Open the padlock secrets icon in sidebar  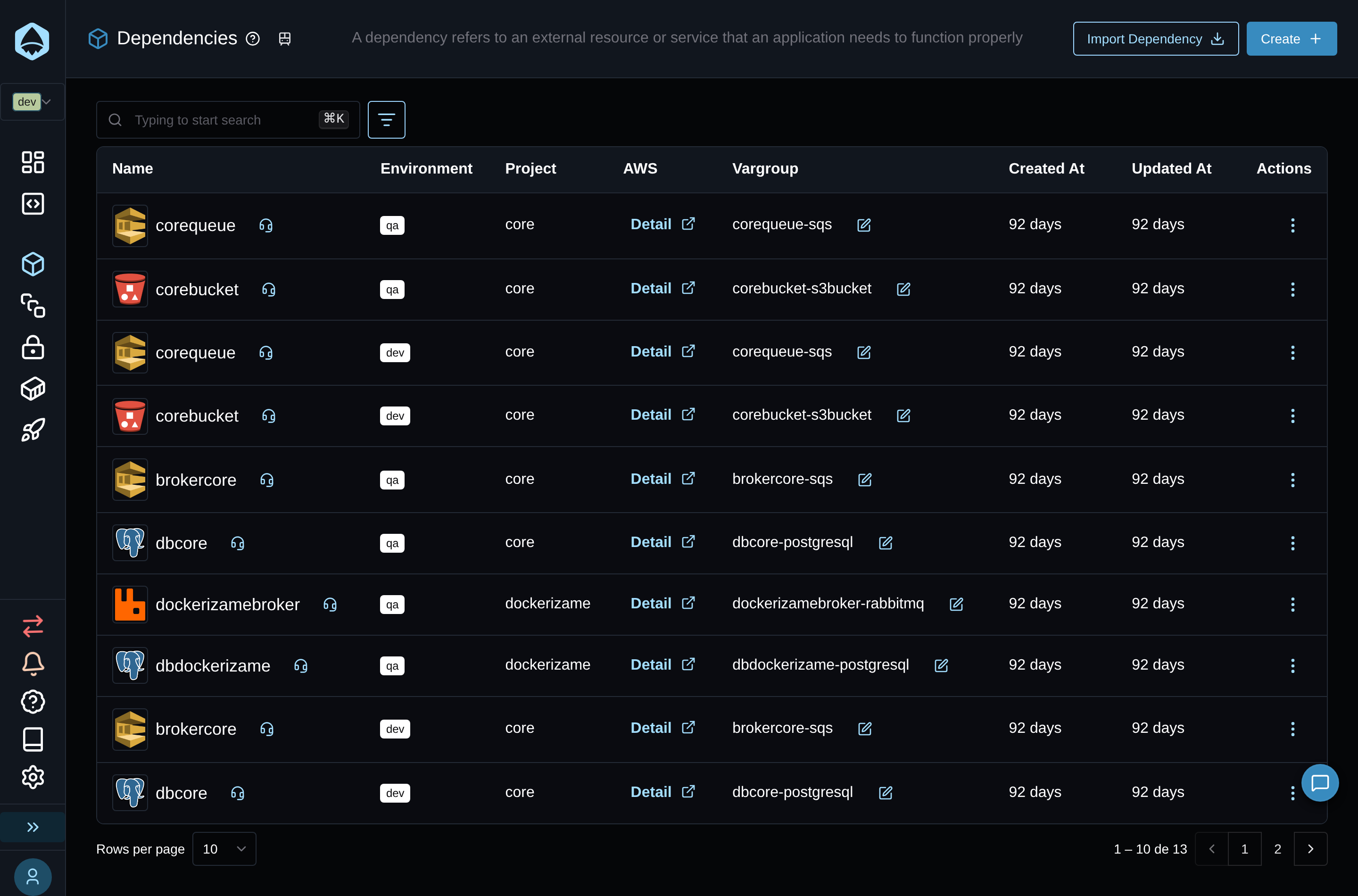pyautogui.click(x=33, y=347)
